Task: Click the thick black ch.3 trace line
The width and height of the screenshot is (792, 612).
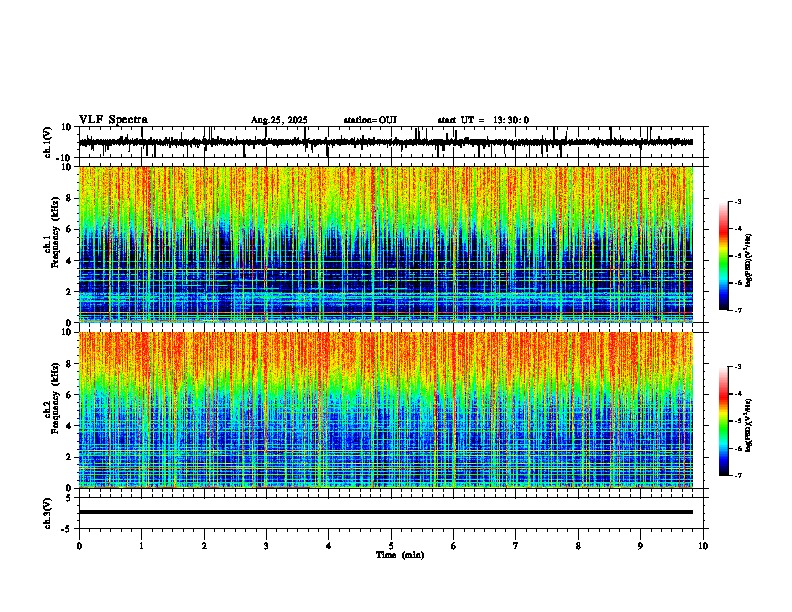Action: point(386,512)
